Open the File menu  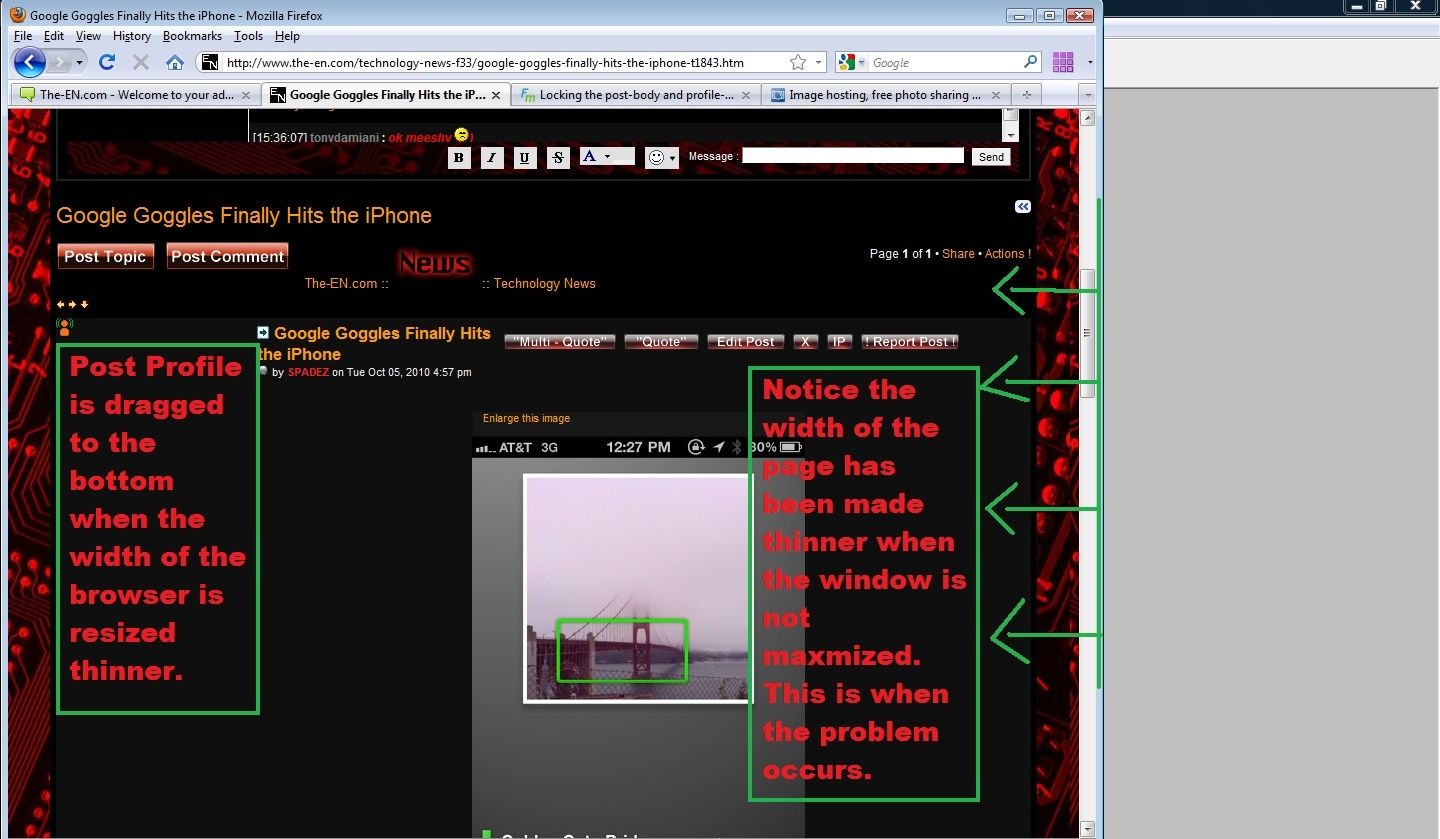pyautogui.click(x=23, y=36)
